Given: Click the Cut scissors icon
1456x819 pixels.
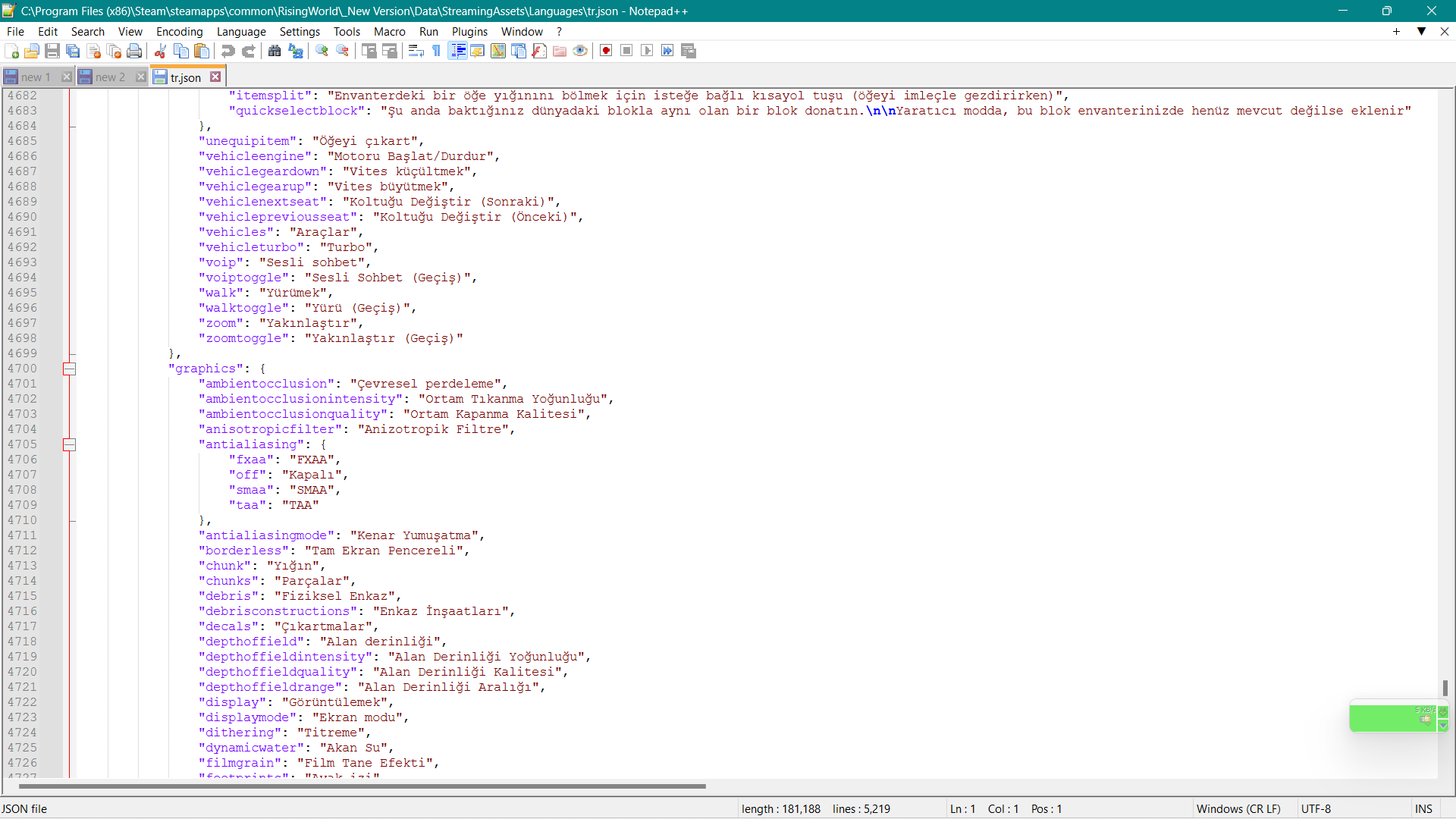Looking at the screenshot, I should tap(160, 51).
